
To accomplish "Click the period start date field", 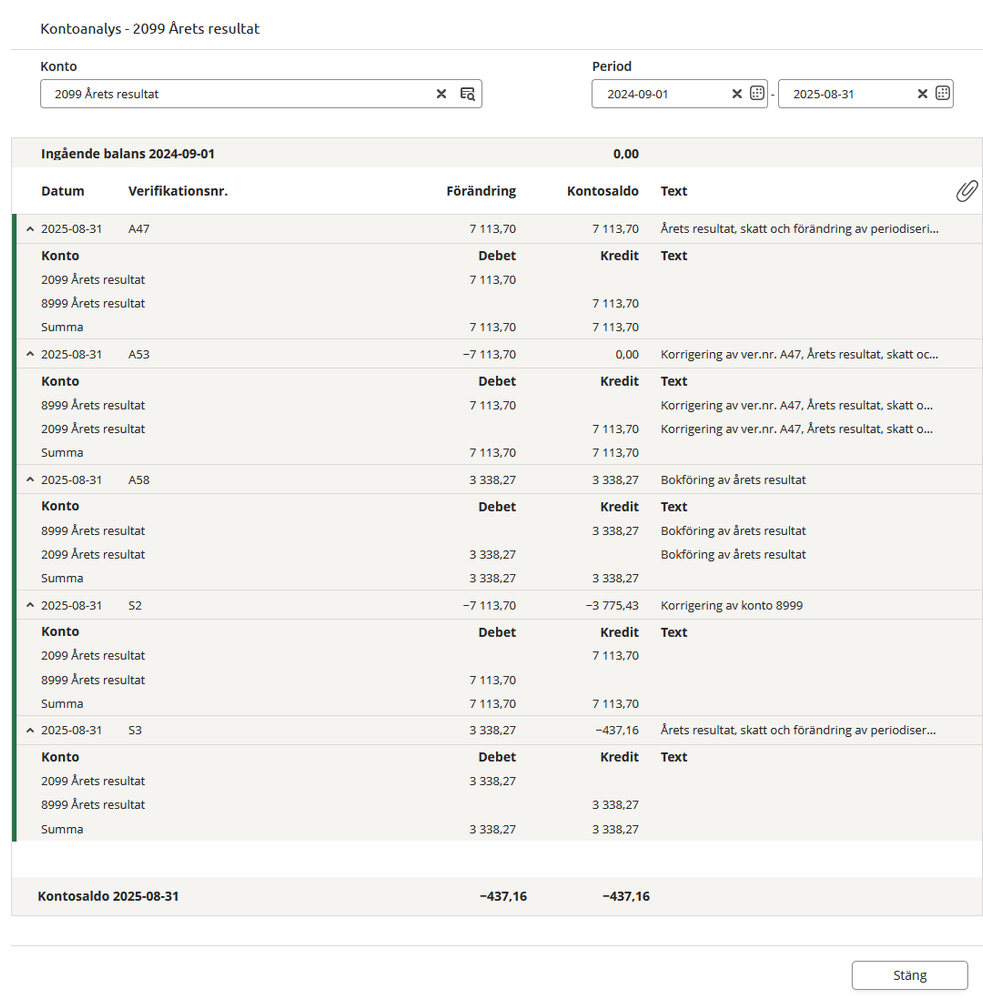I will pyautogui.click(x=660, y=94).
